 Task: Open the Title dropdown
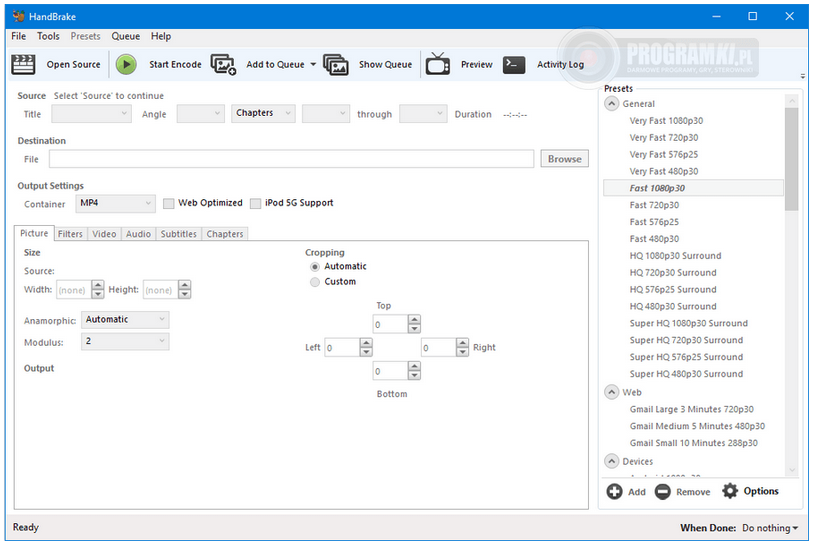(91, 113)
